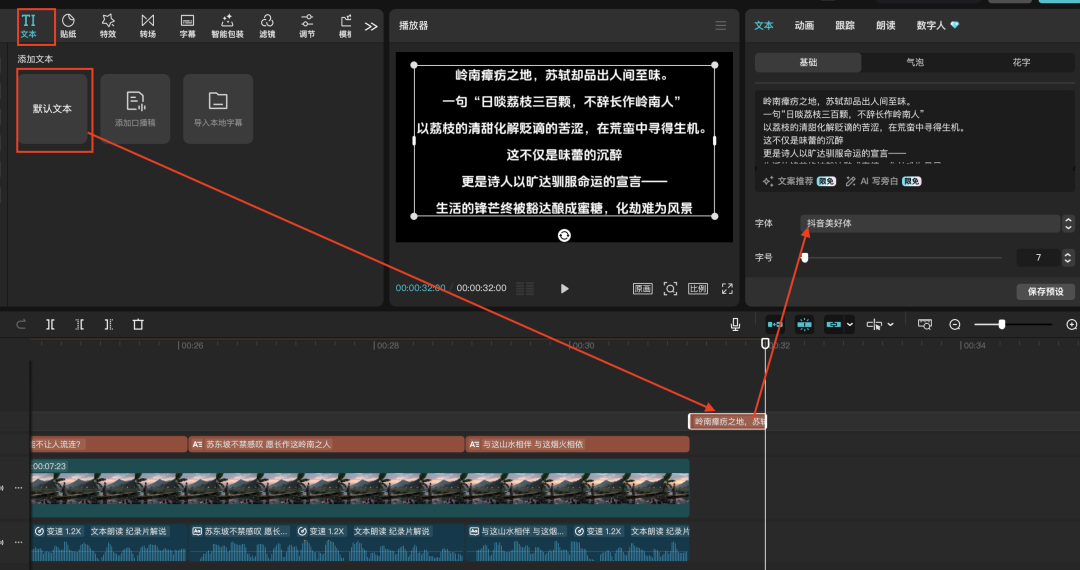The image size is (1080, 570).
Task: Click the 原画 original quality button
Action: (x=643, y=288)
